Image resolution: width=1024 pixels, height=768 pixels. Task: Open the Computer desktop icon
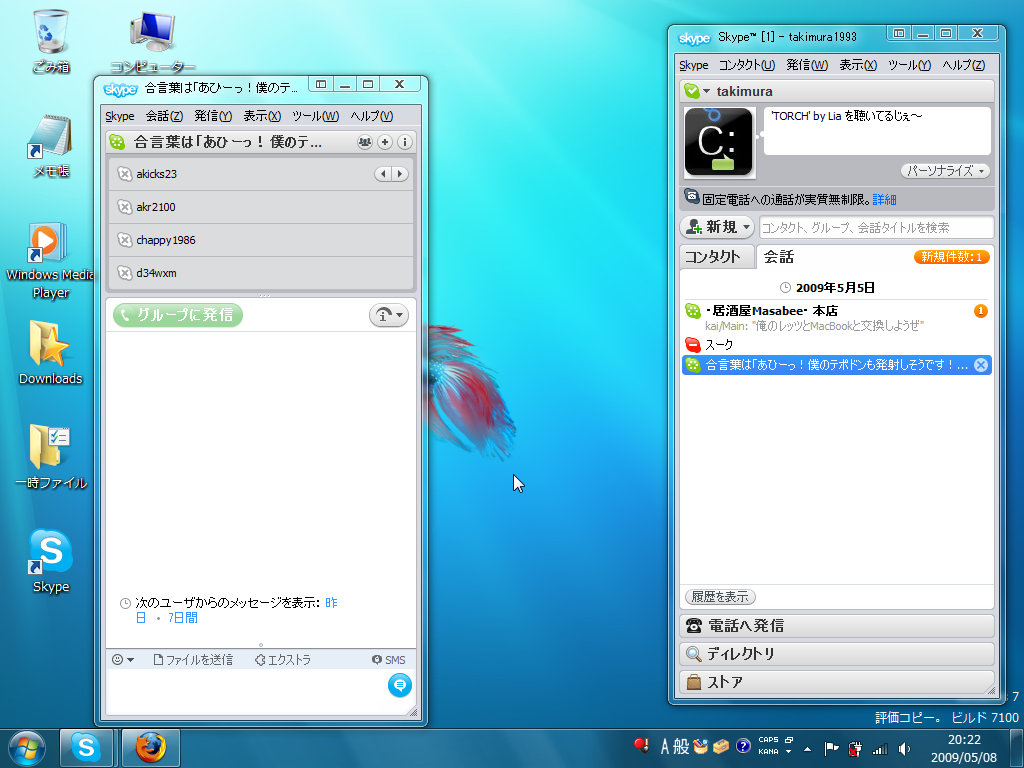point(152,40)
